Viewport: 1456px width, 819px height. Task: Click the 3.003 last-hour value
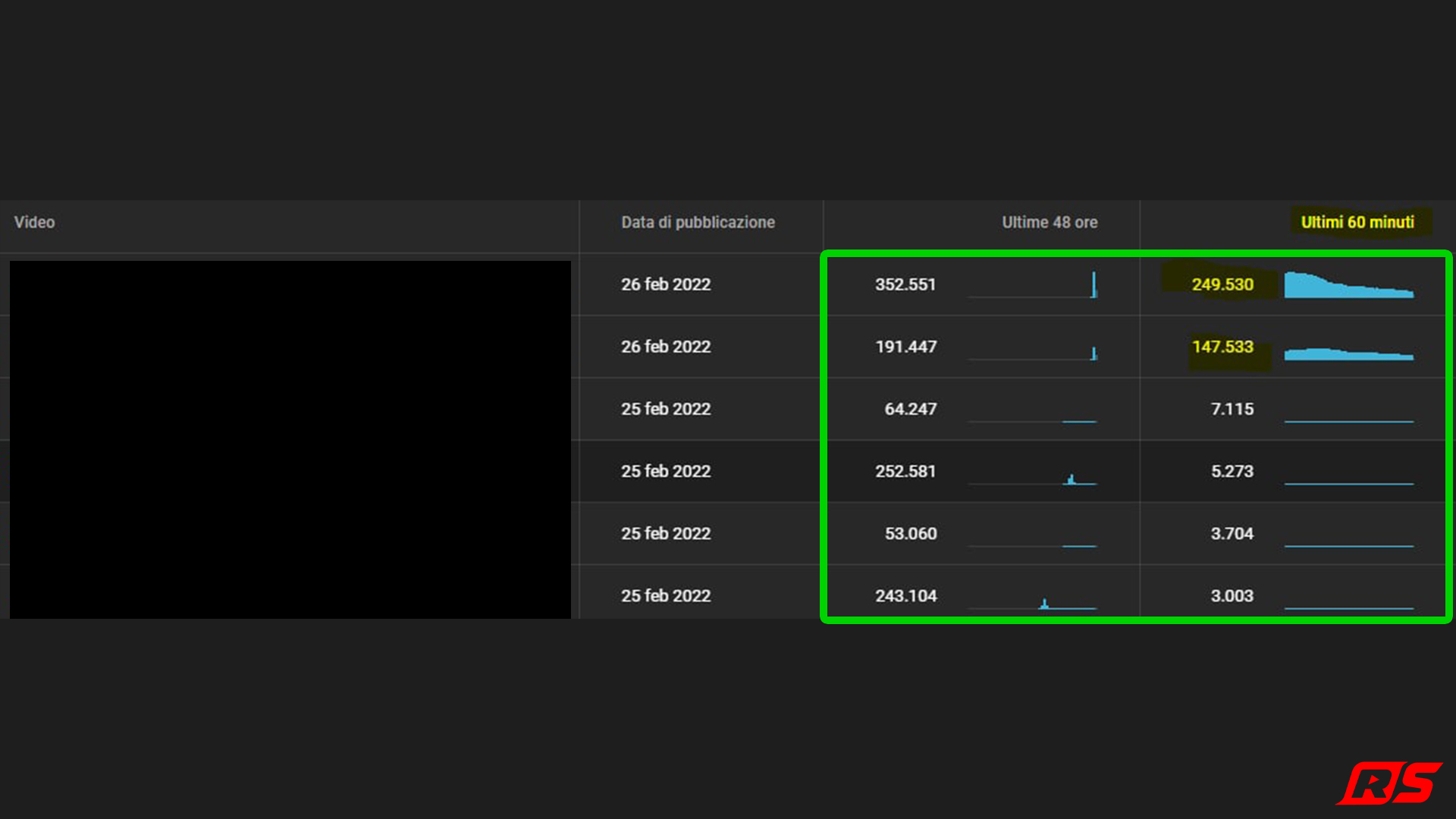[x=1232, y=595]
